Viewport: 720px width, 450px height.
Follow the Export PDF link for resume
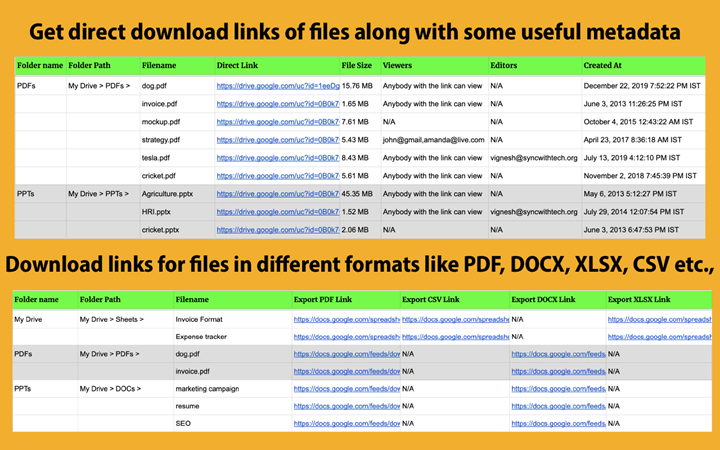click(347, 406)
